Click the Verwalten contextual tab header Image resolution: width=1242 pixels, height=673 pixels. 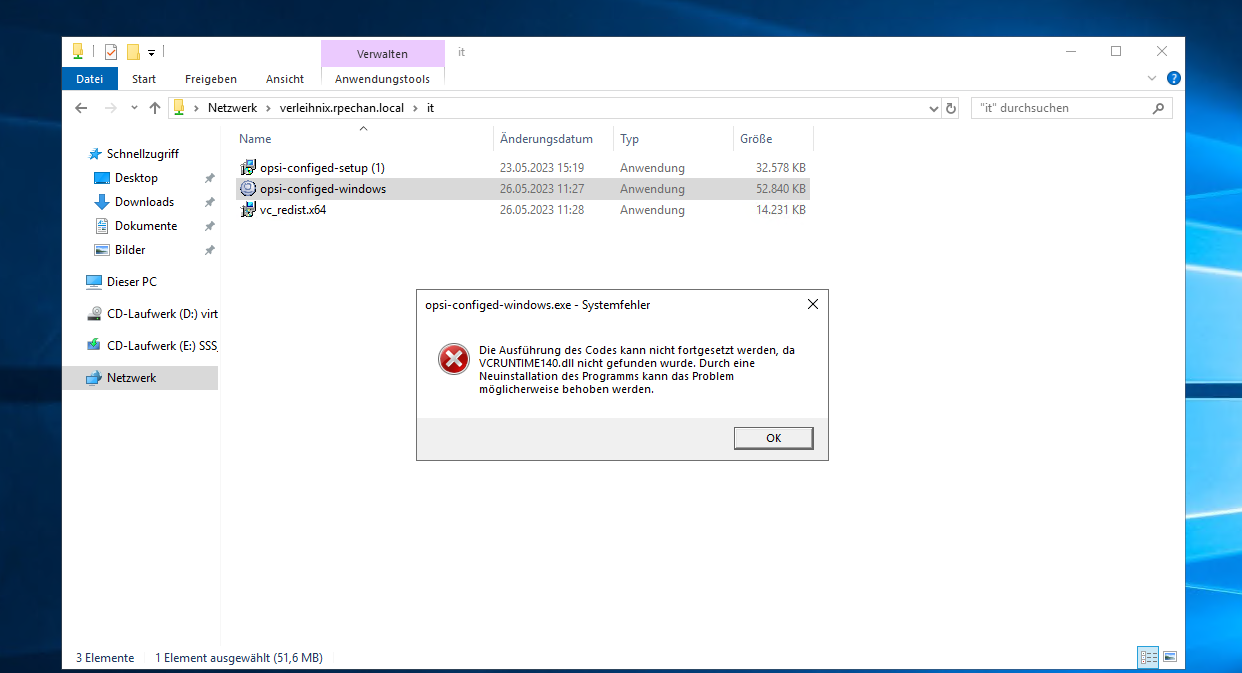pyautogui.click(x=382, y=54)
